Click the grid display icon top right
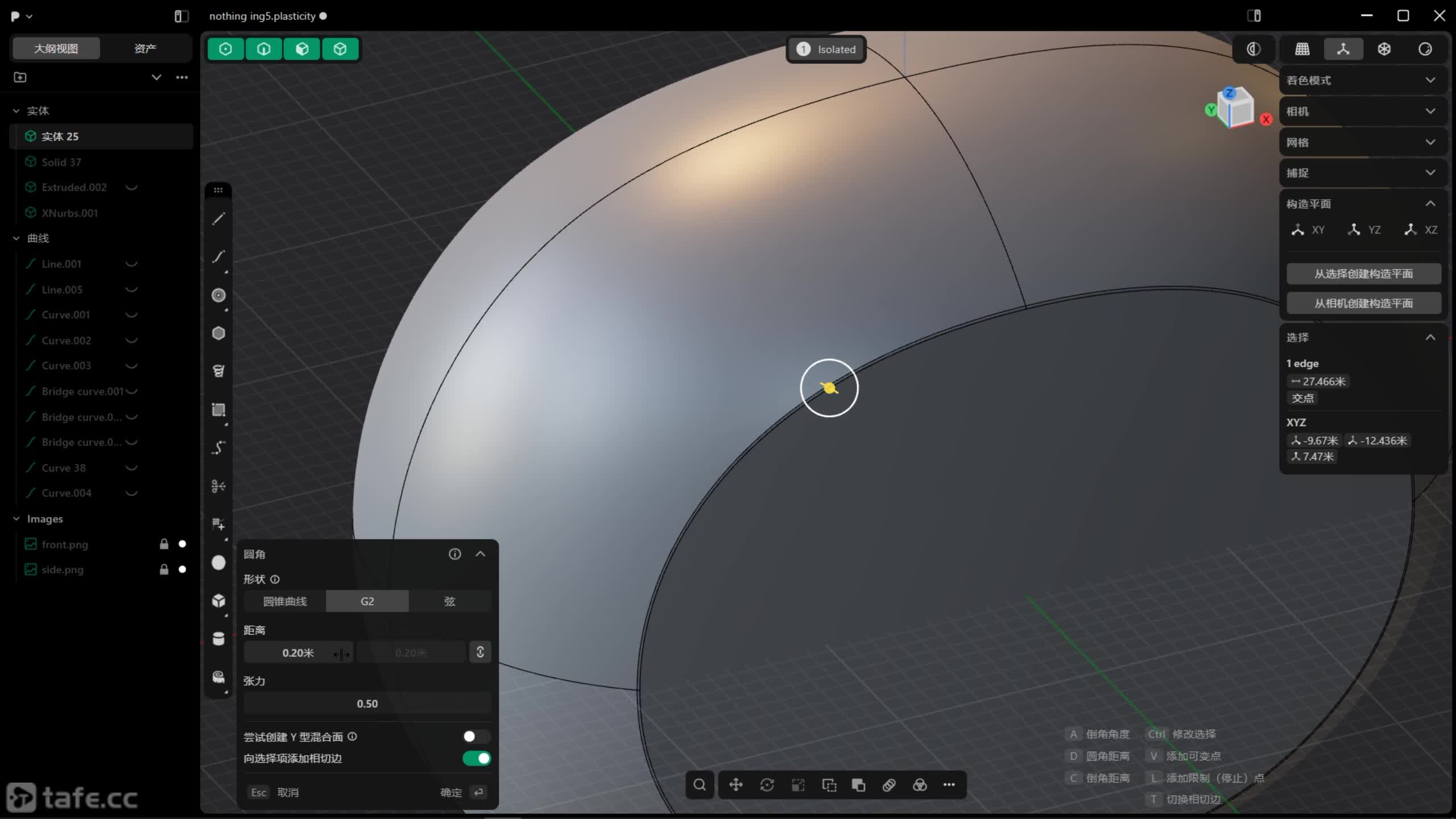1456x819 pixels. 1302,49
